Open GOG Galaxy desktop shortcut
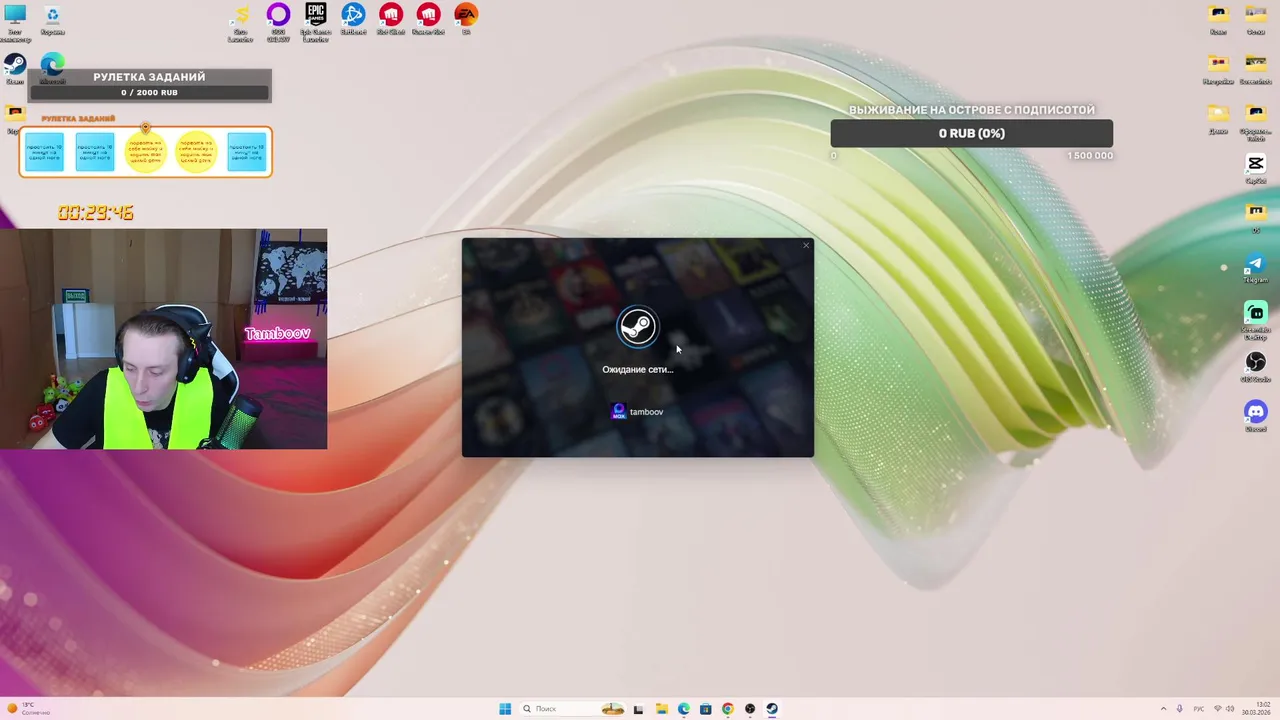Screen dimensions: 1280x720 278,20
